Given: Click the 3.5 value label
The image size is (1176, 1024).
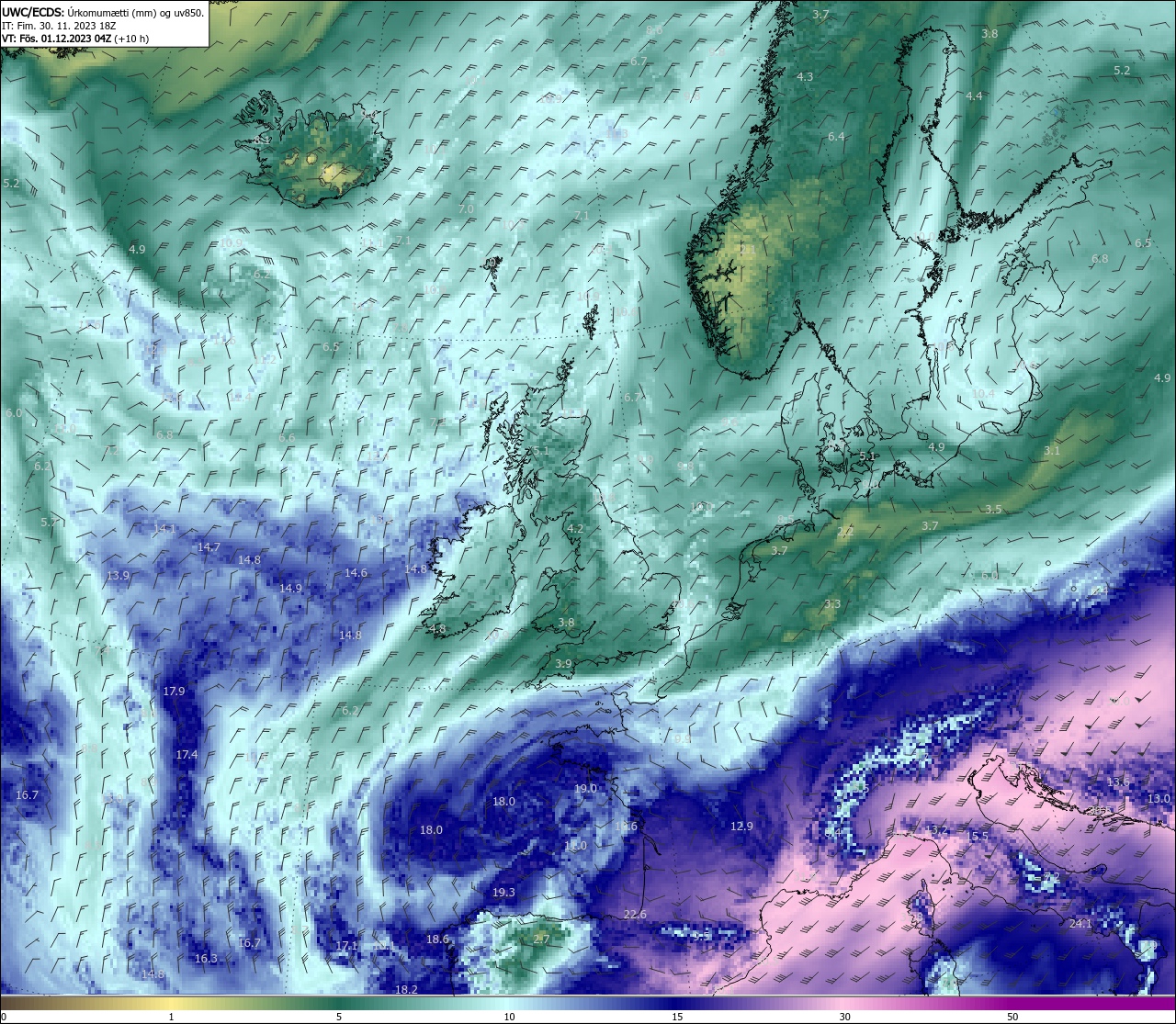Looking at the screenshot, I should (993, 509).
